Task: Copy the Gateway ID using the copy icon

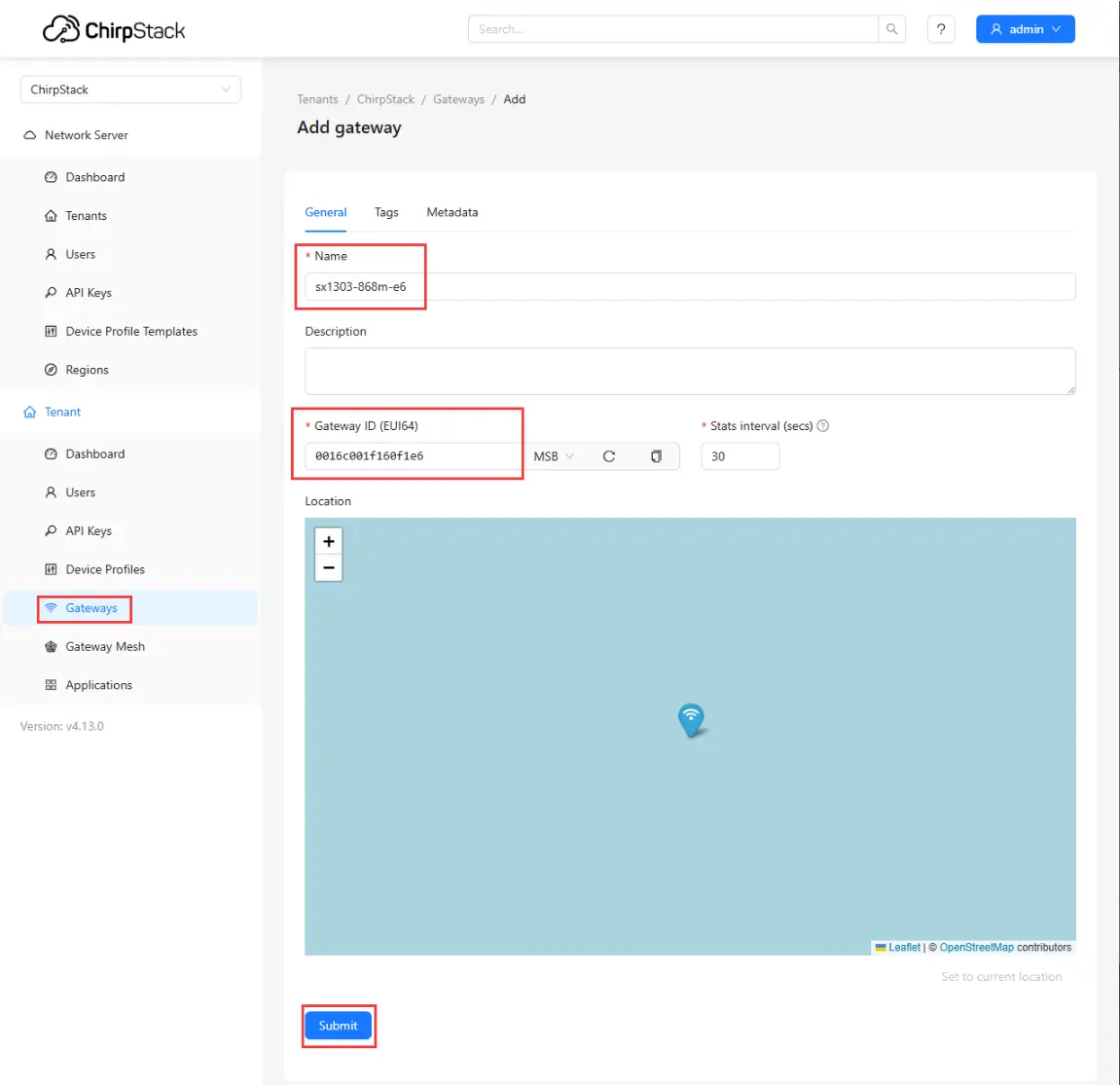Action: pos(656,455)
